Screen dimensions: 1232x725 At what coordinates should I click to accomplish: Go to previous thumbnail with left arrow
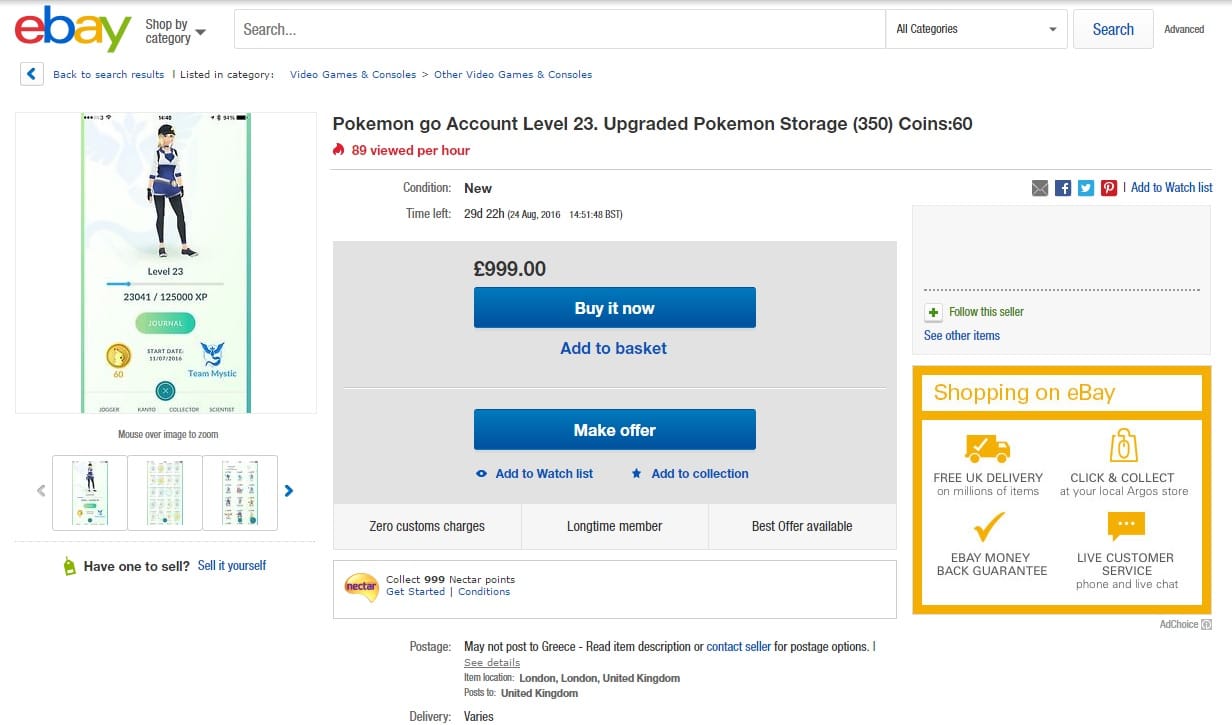point(41,491)
